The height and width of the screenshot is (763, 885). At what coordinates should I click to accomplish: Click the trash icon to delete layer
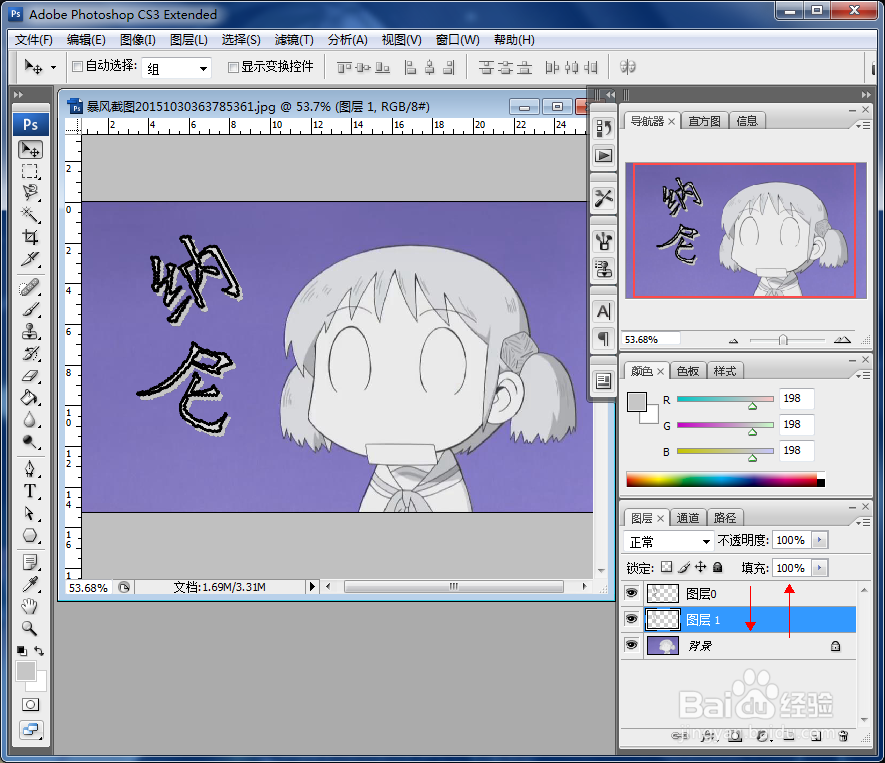point(843,737)
